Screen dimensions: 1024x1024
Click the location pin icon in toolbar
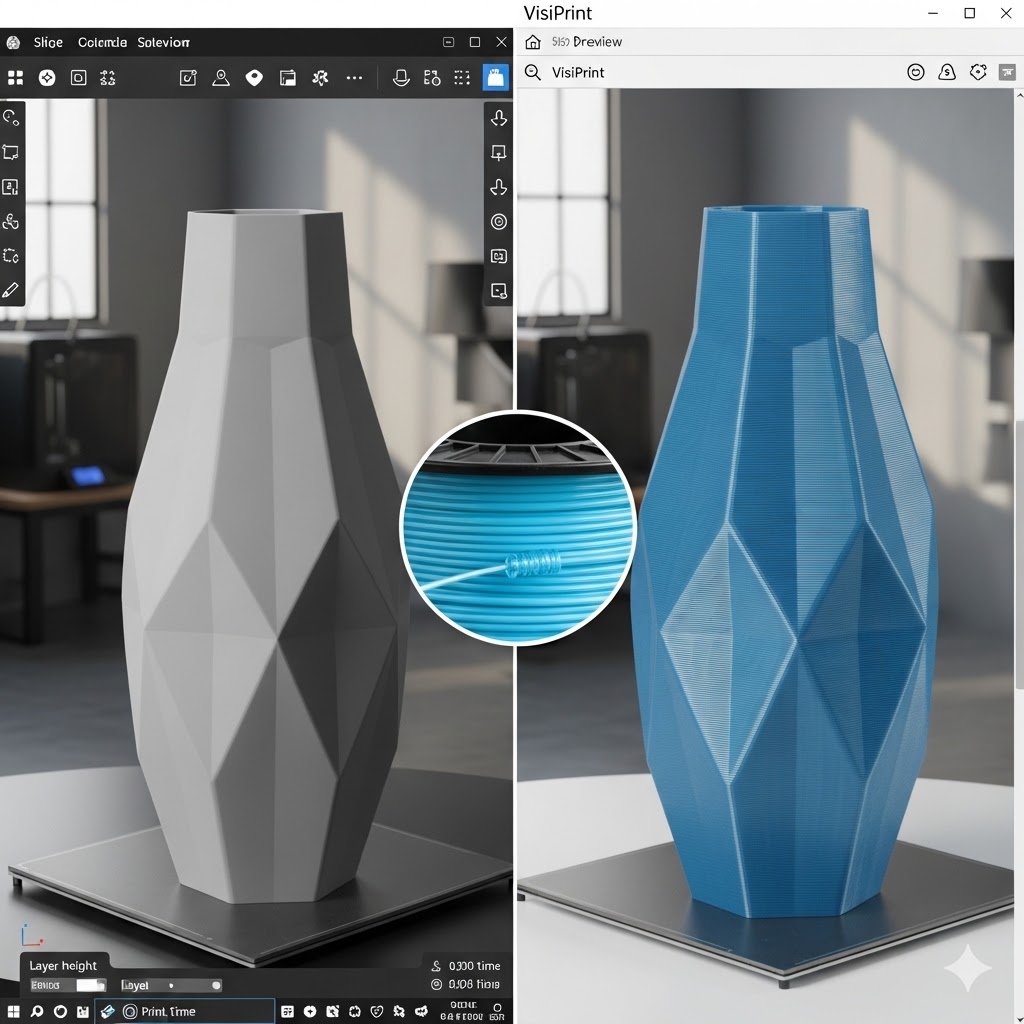coord(254,78)
